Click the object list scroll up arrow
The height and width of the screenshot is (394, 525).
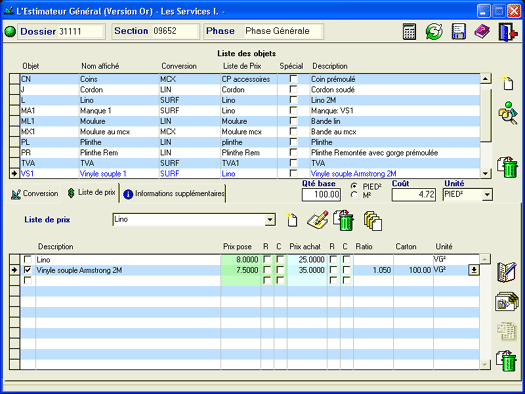pyautogui.click(x=486, y=79)
